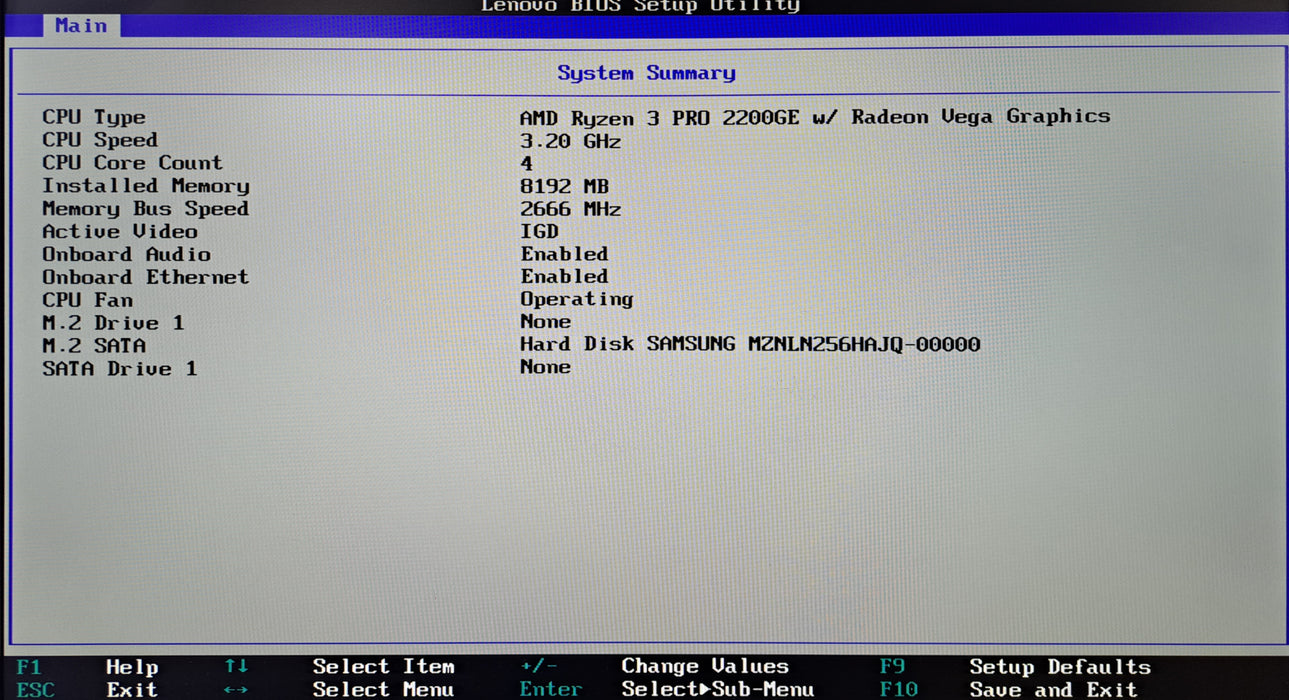
Task: Click the Help legend entry
Action: point(132,667)
